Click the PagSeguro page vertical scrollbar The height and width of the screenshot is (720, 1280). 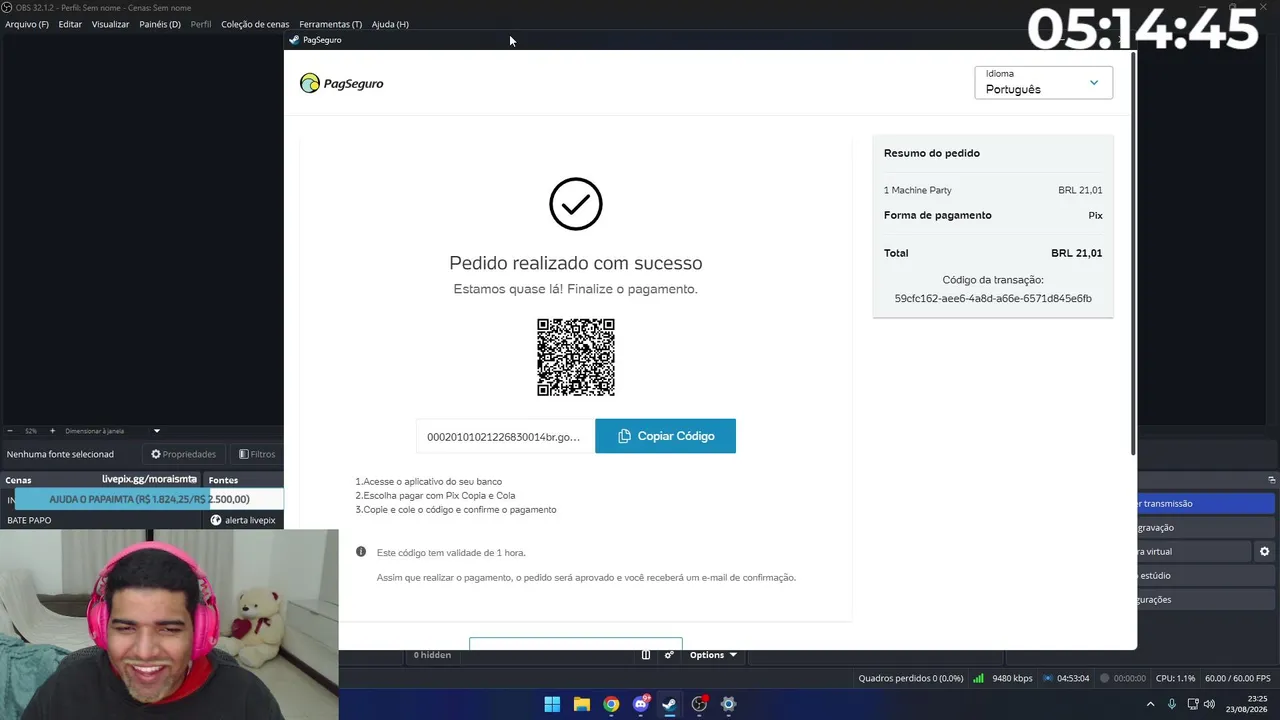[x=1133, y=252]
